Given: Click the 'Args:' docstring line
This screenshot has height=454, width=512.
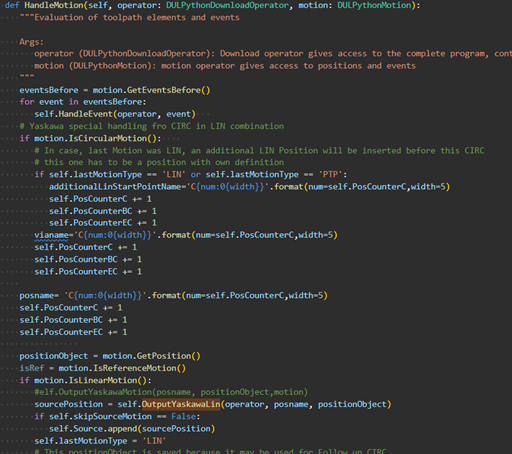Looking at the screenshot, I should point(32,42).
